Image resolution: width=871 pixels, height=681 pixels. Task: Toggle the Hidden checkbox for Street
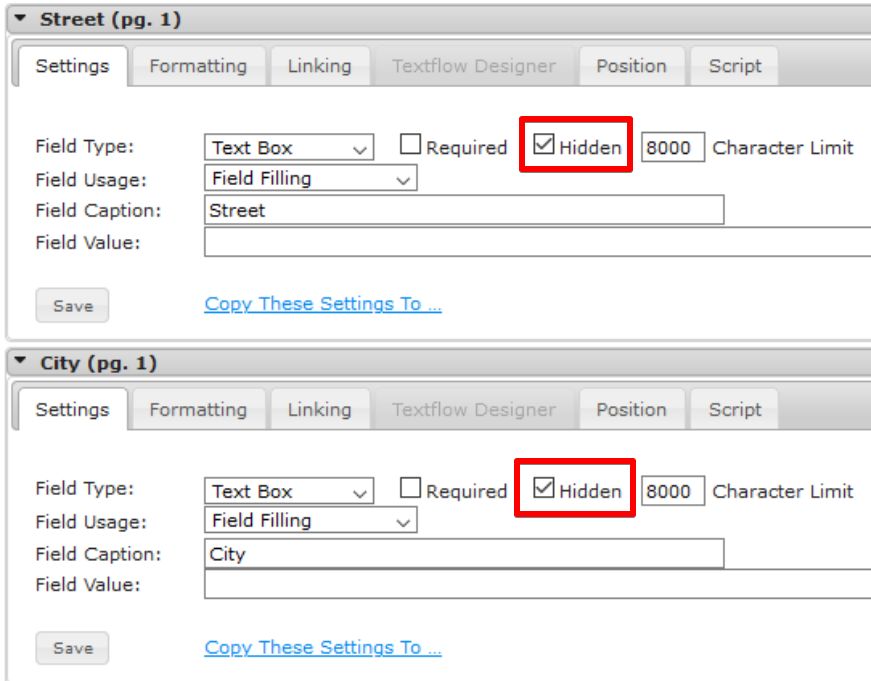coord(543,144)
